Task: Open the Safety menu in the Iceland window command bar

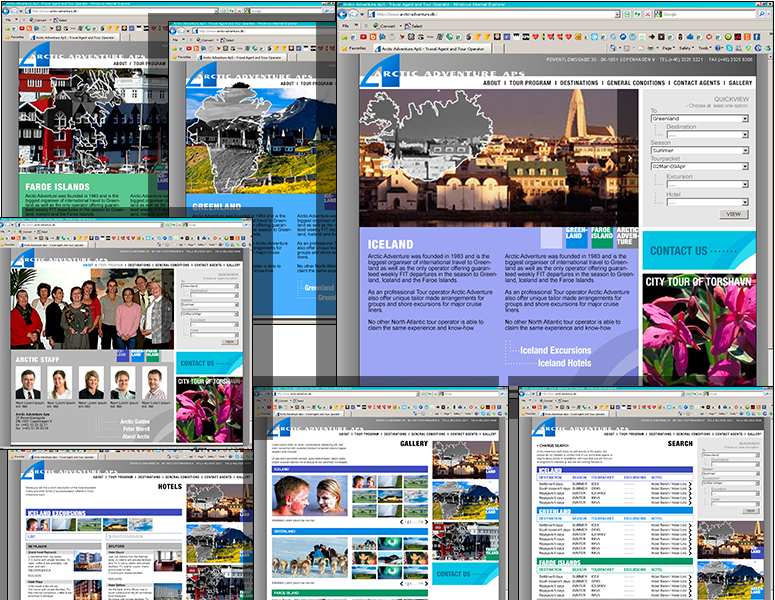Action: tap(686, 48)
